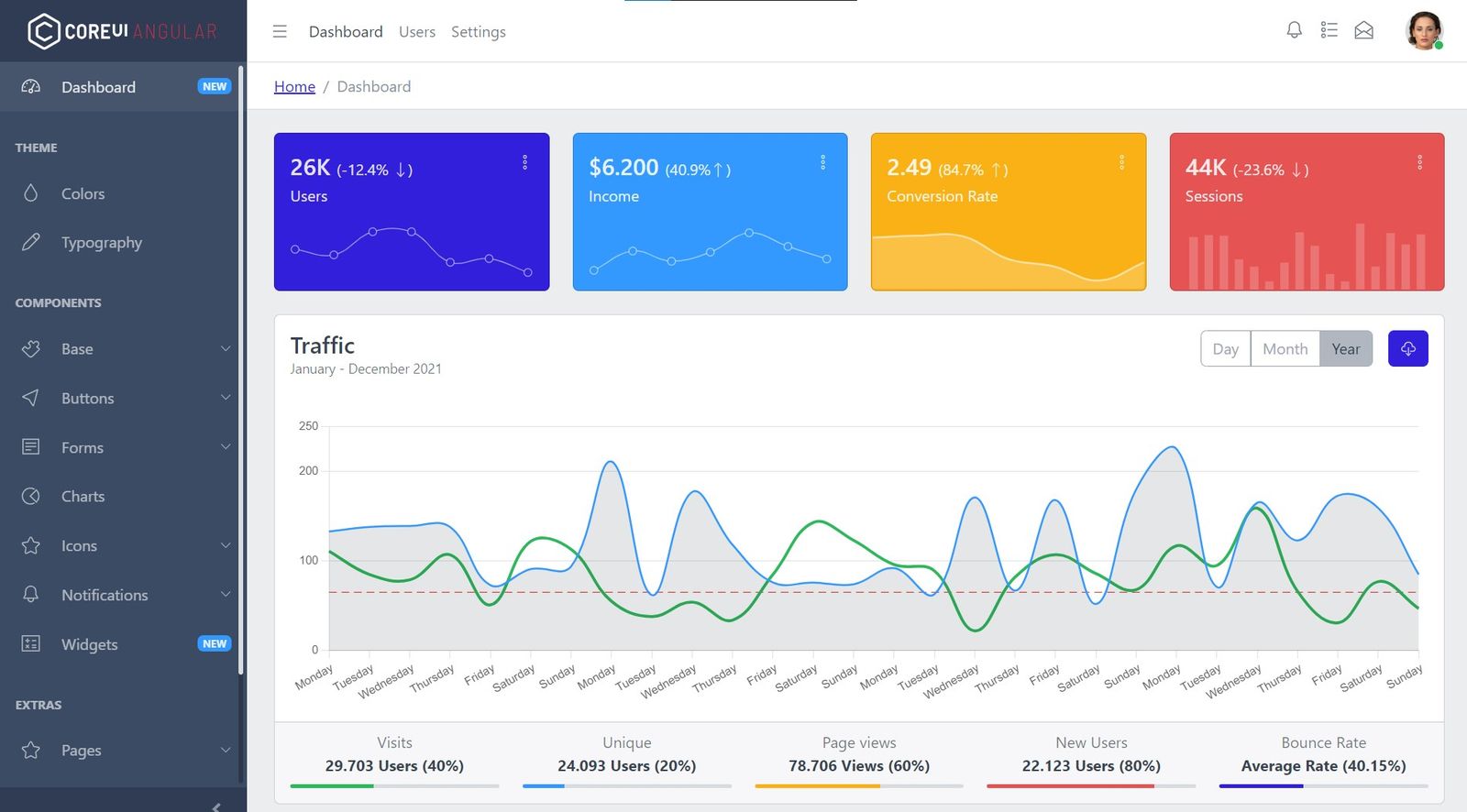The height and width of the screenshot is (812, 1467).
Task: Click the Colors droplet icon
Action: [30, 193]
